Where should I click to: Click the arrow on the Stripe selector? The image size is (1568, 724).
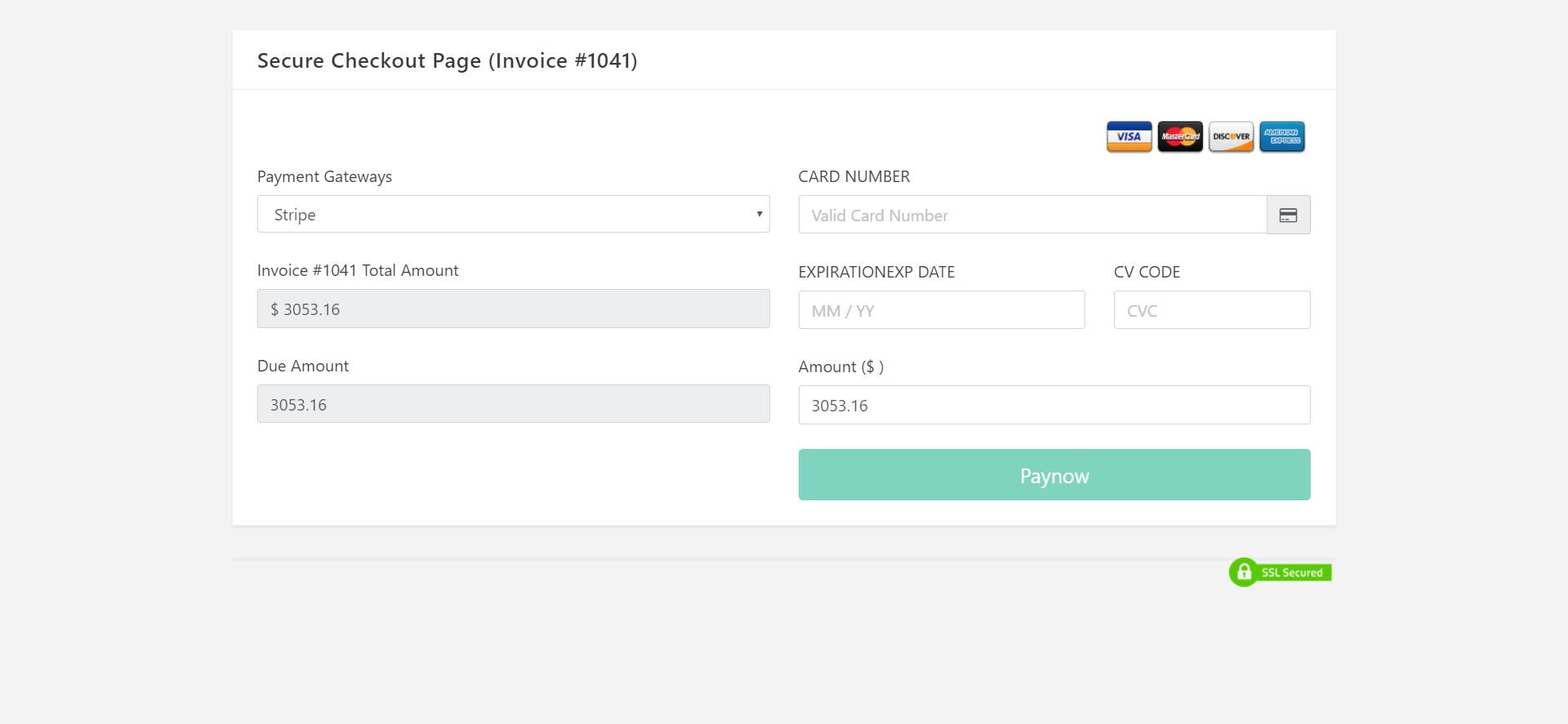point(759,215)
